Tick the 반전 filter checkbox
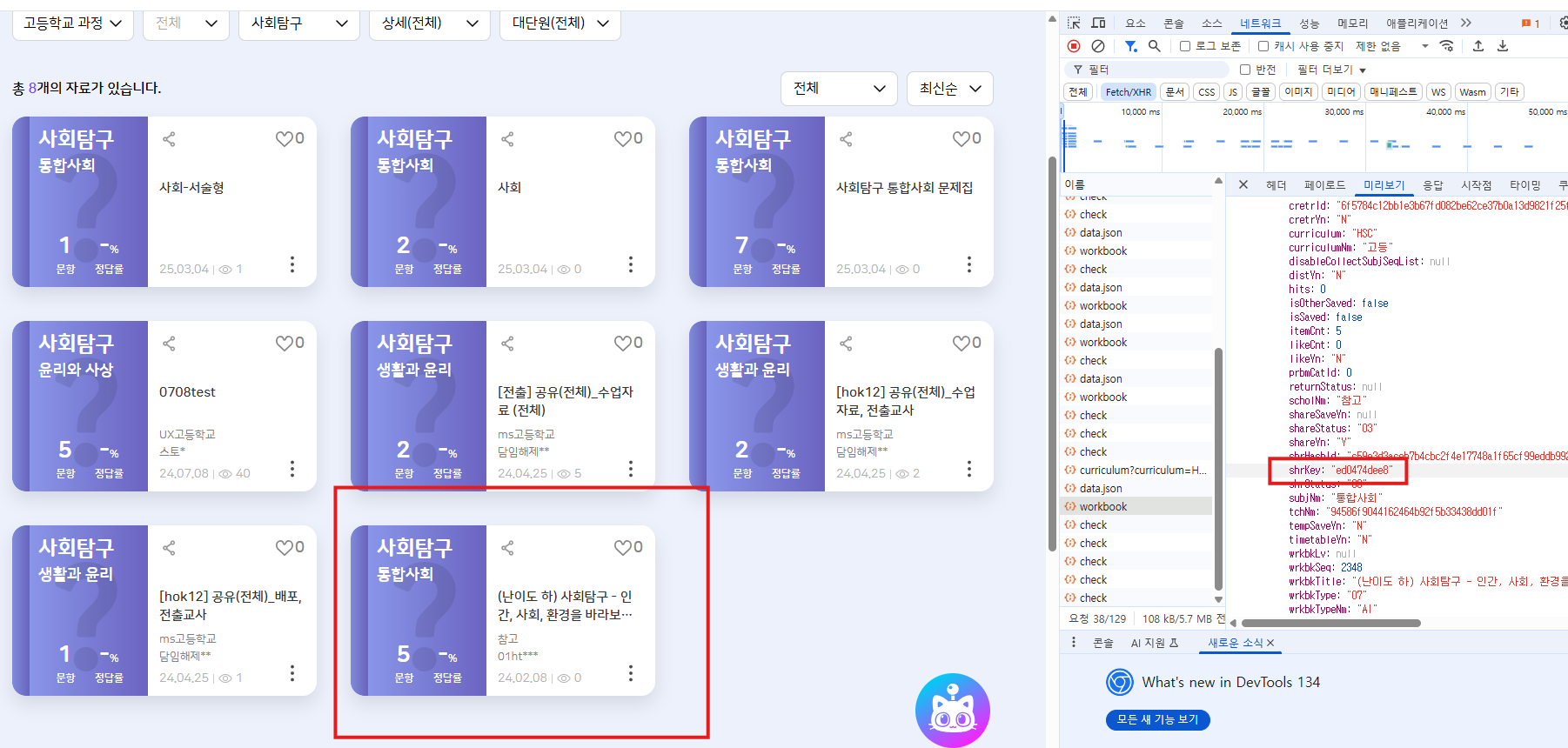 coord(1245,70)
